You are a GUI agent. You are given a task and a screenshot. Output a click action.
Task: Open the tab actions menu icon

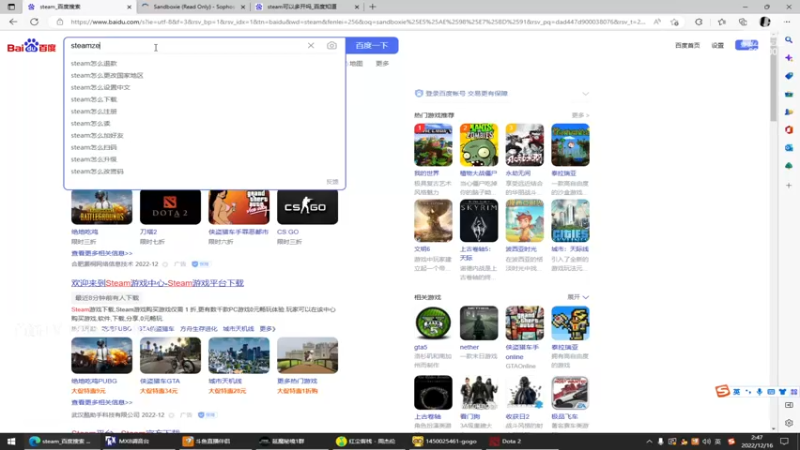(x=11, y=7)
